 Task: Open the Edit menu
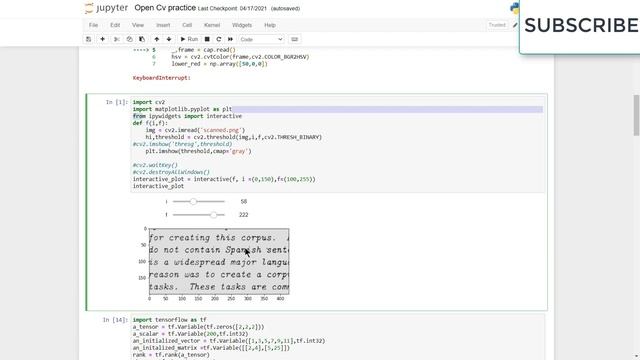click(x=115, y=25)
